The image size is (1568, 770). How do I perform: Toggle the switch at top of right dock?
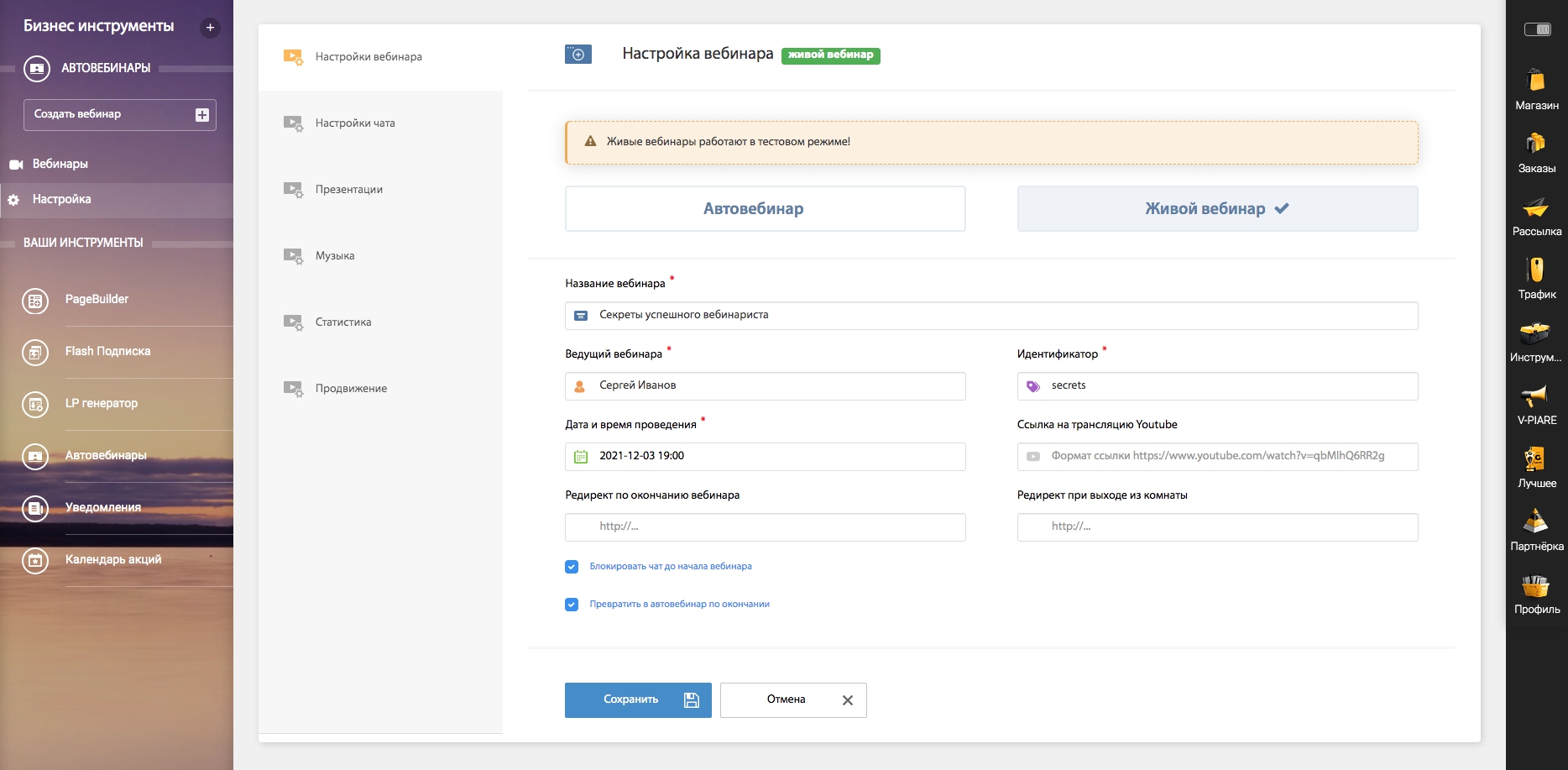pos(1537,29)
